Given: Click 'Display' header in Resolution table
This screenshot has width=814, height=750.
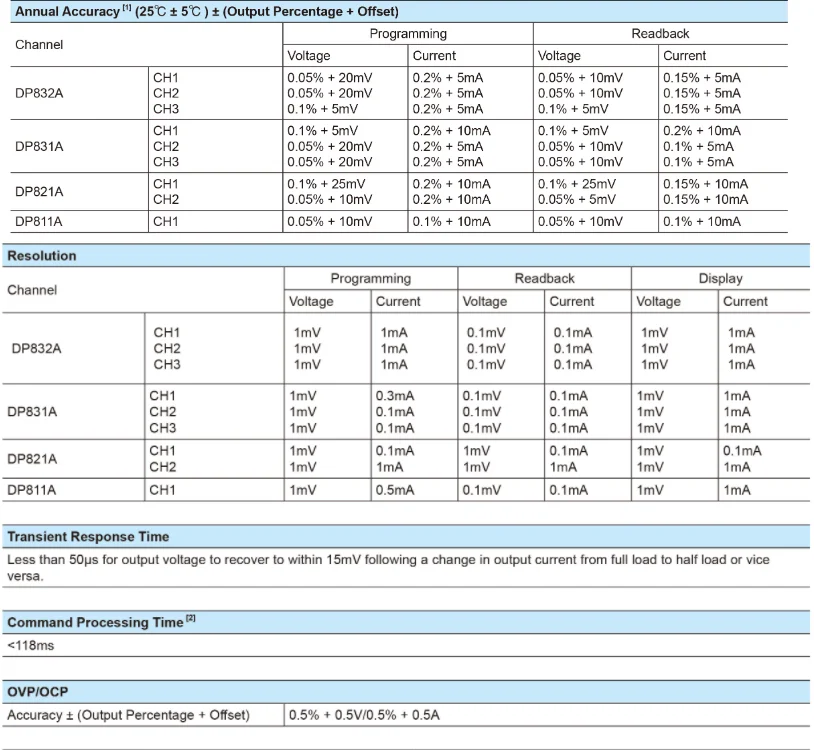Looking at the screenshot, I should 721,279.
